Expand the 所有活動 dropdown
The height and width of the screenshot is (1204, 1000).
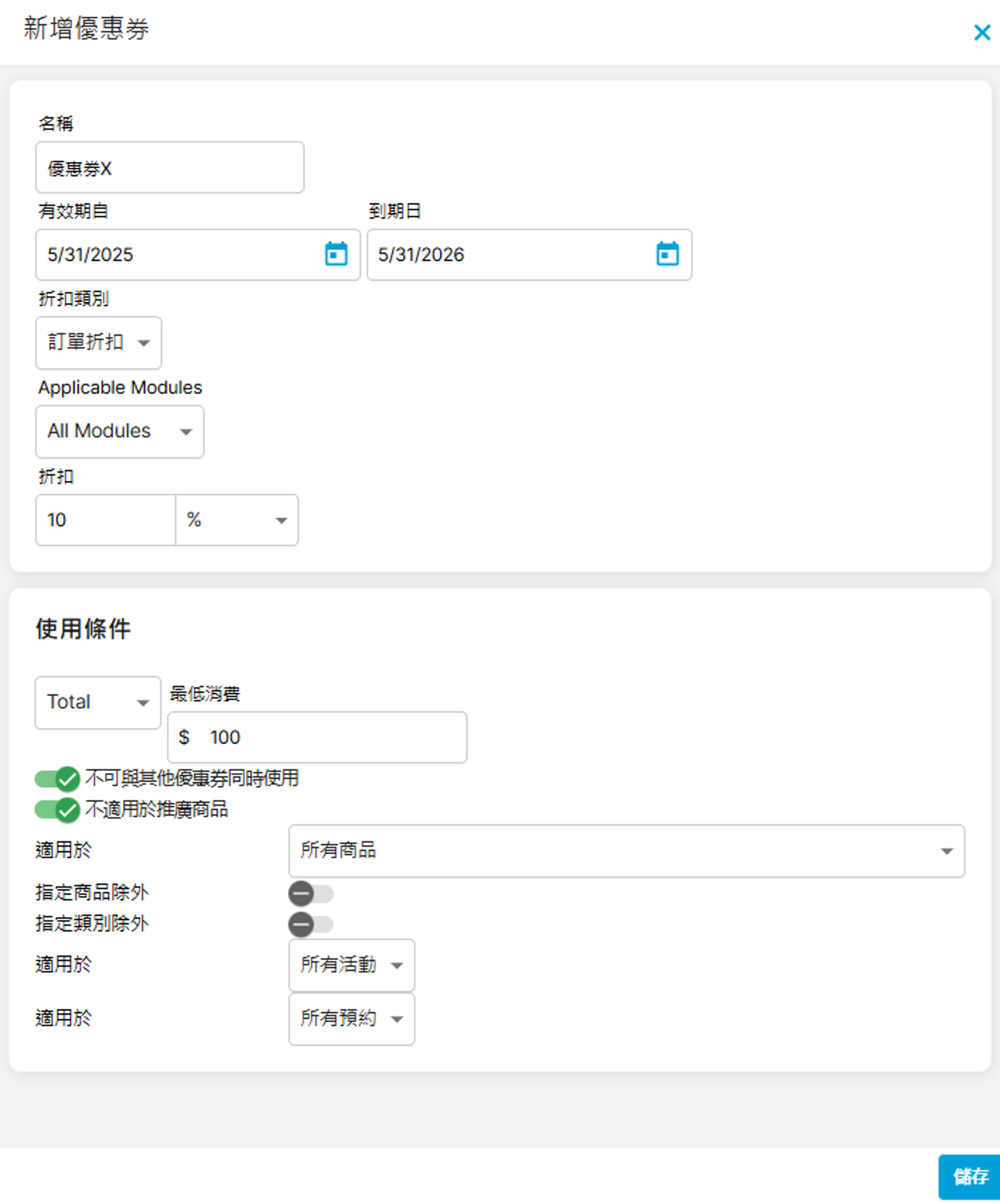tap(351, 965)
